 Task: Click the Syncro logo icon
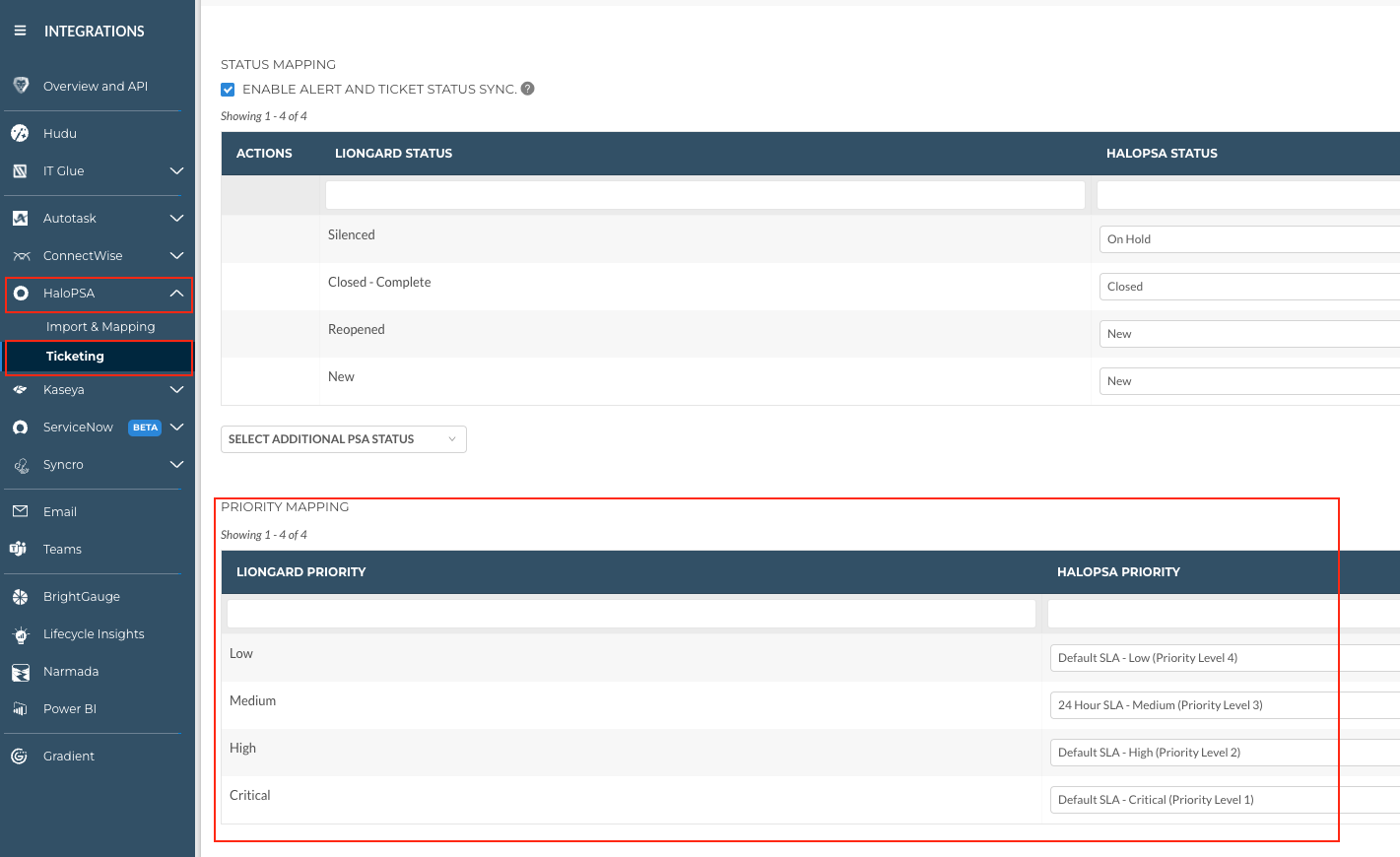coord(21,464)
